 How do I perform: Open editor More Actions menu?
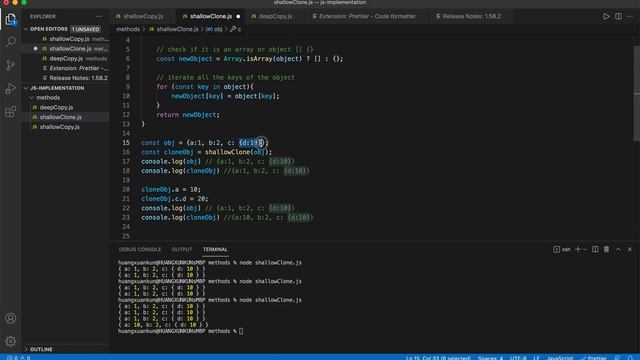click(x=630, y=16)
